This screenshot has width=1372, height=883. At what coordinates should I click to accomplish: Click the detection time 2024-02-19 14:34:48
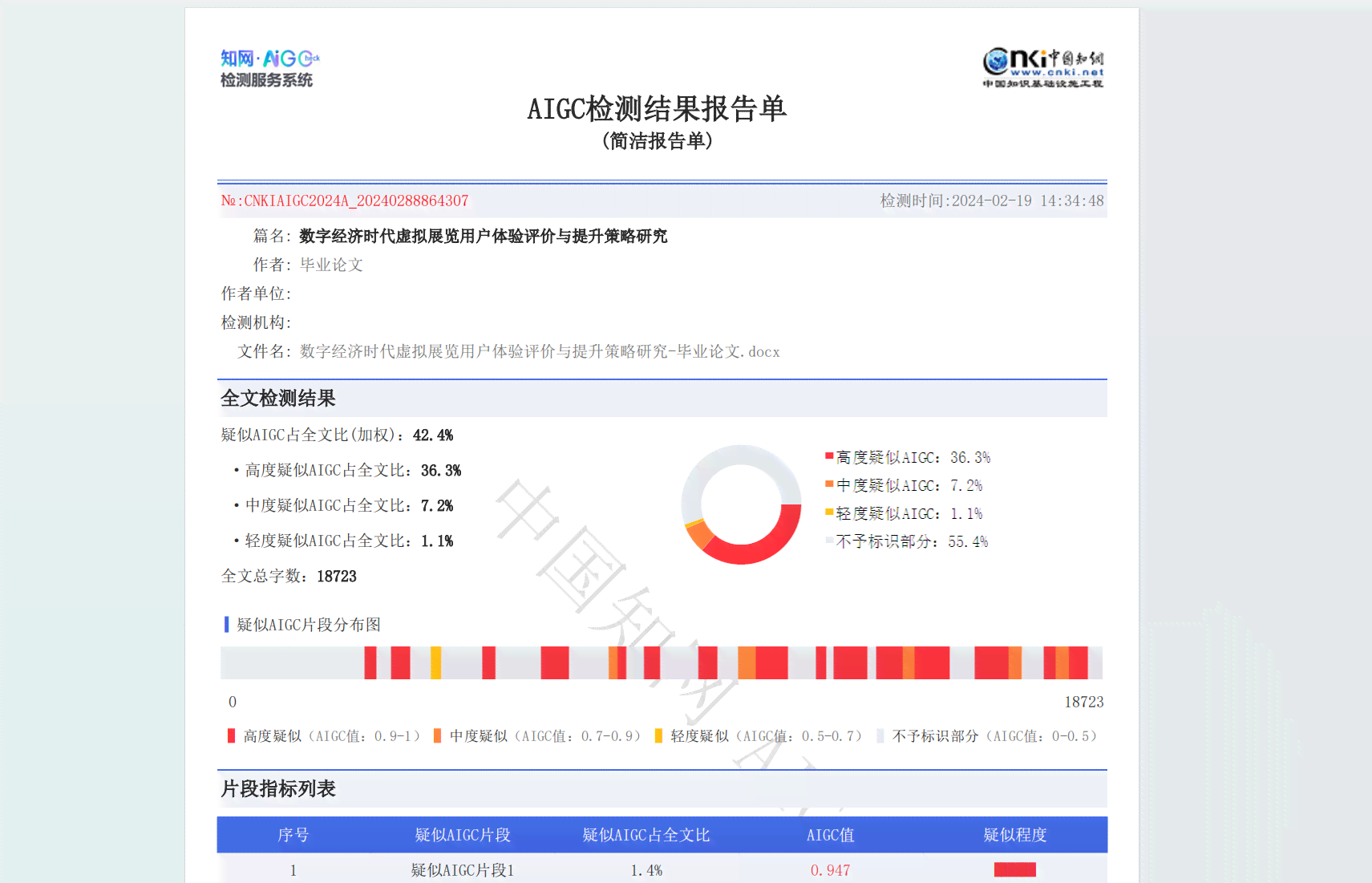(1027, 200)
